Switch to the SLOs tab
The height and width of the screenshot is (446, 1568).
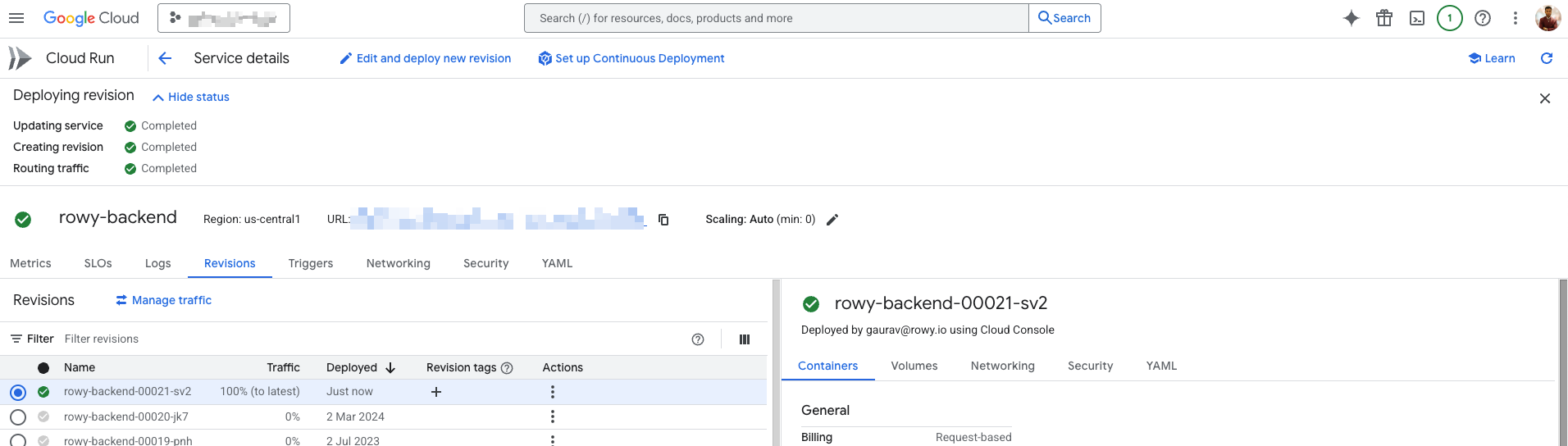tap(98, 263)
